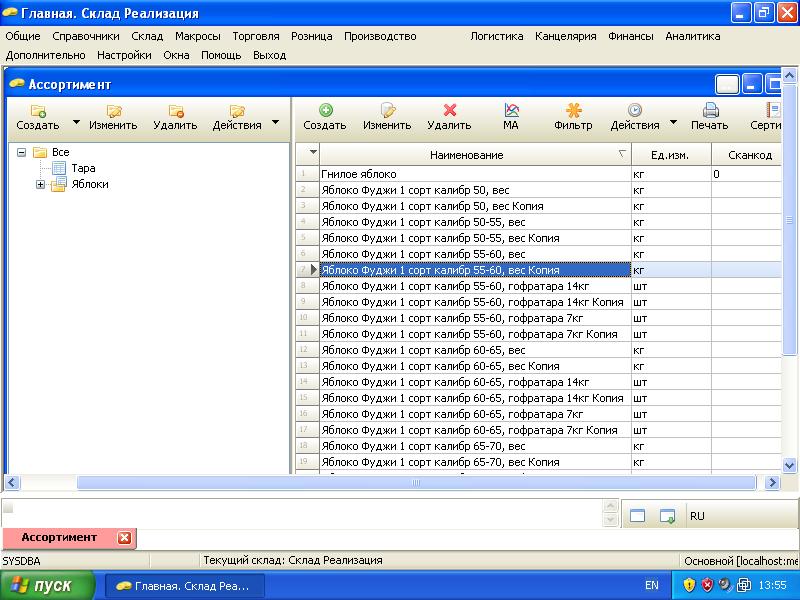
Task: Delete item using red X Удалить icon
Action: (449, 111)
